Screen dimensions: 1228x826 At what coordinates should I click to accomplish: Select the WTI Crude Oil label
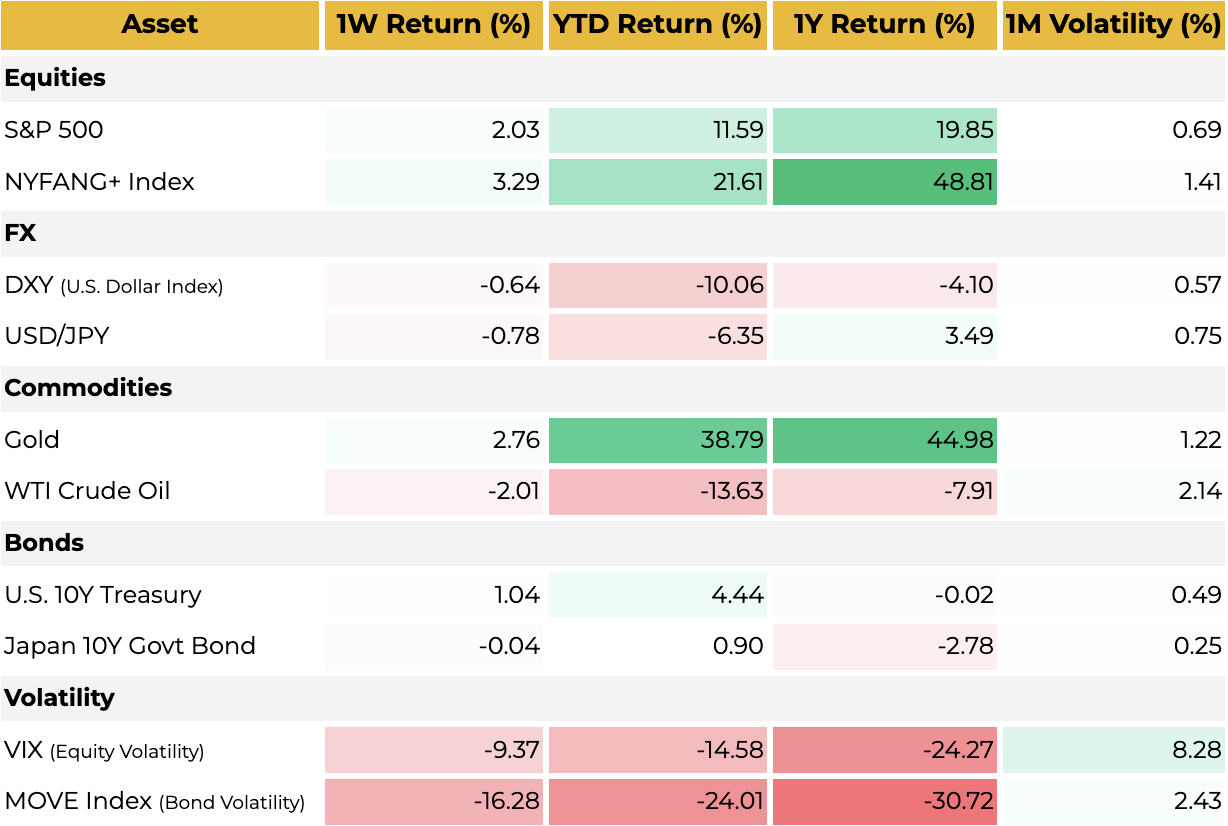(88, 491)
